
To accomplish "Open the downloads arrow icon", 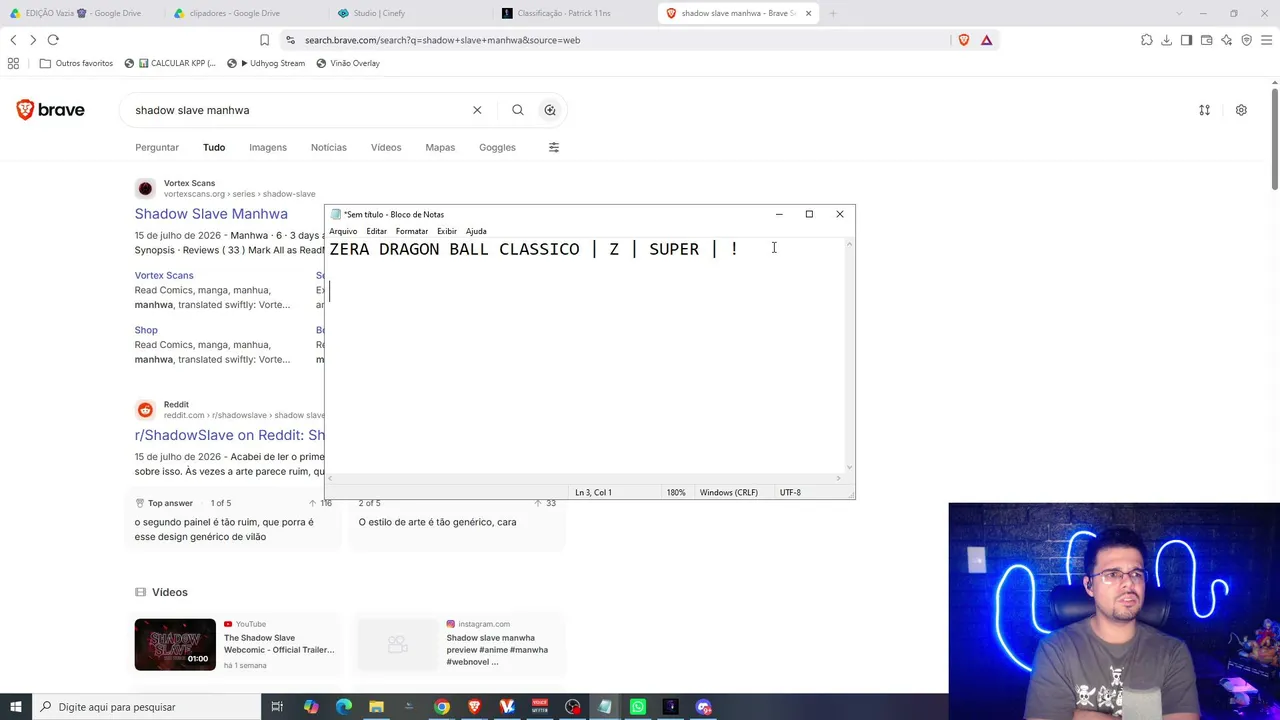I will click(x=1166, y=40).
